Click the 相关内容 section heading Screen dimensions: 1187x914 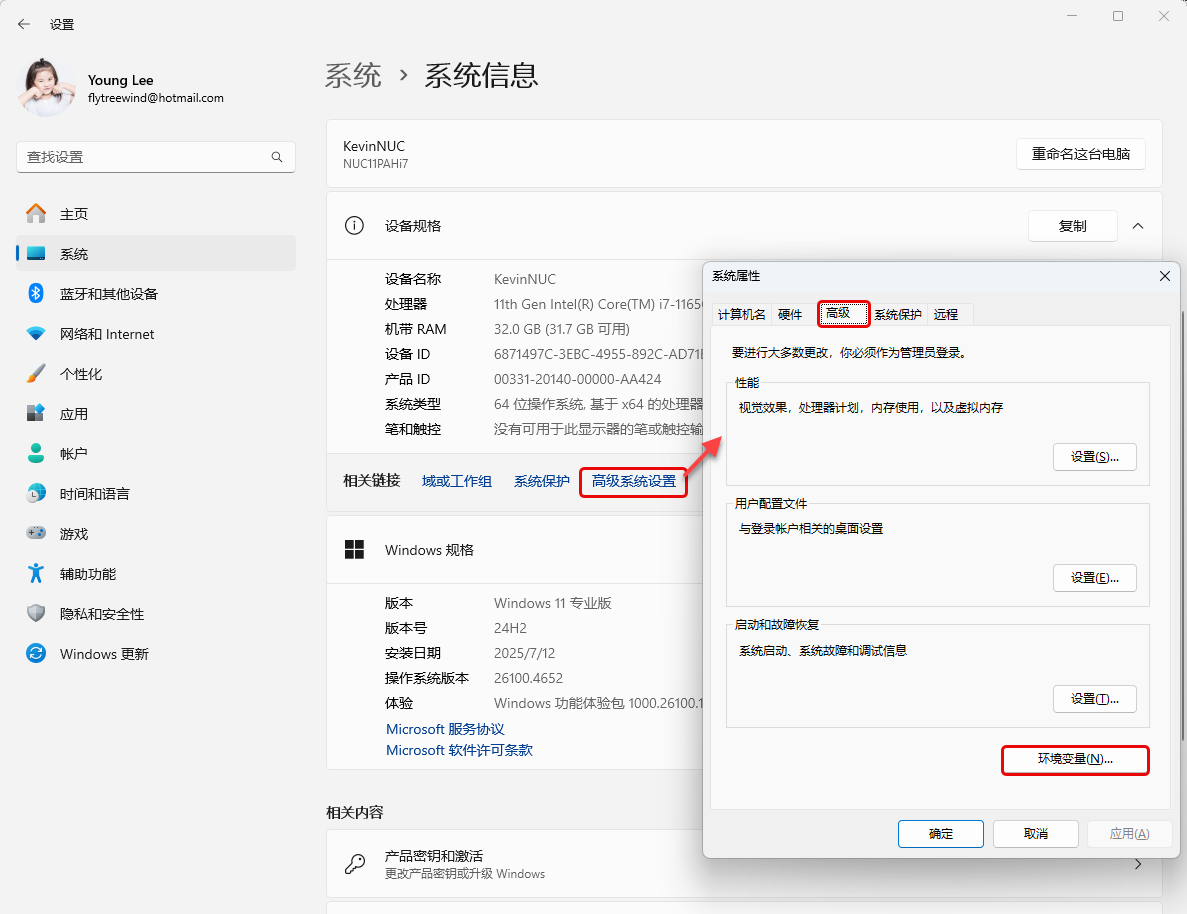coord(354,813)
